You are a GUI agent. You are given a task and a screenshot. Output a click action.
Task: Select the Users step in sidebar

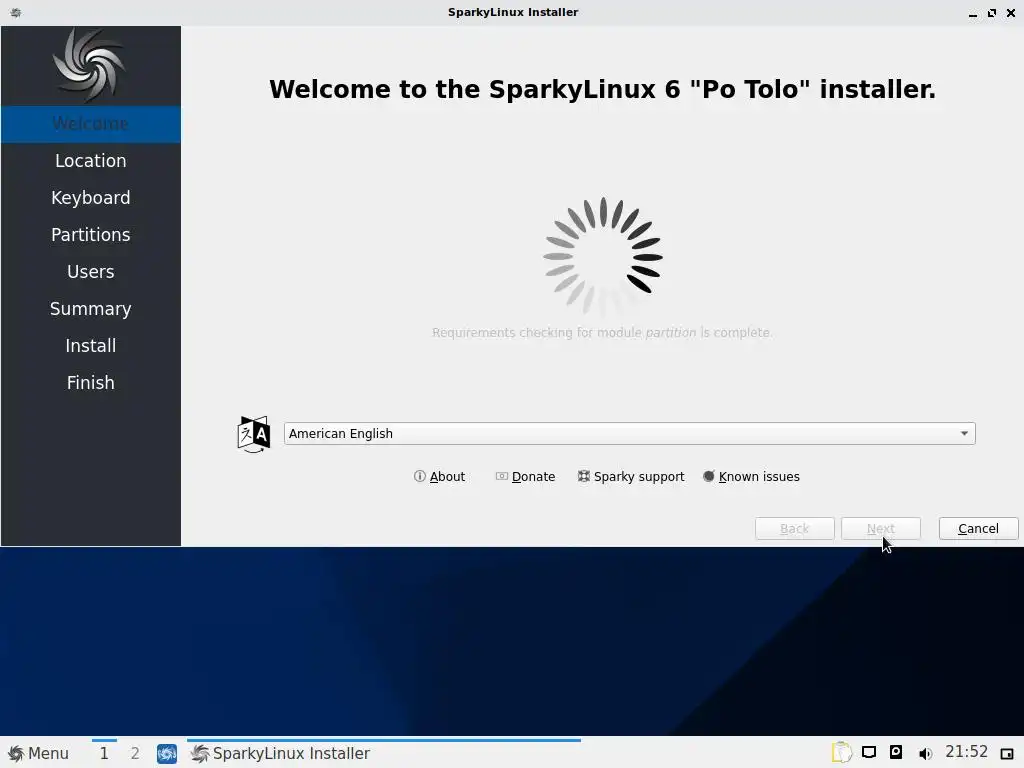[91, 272]
